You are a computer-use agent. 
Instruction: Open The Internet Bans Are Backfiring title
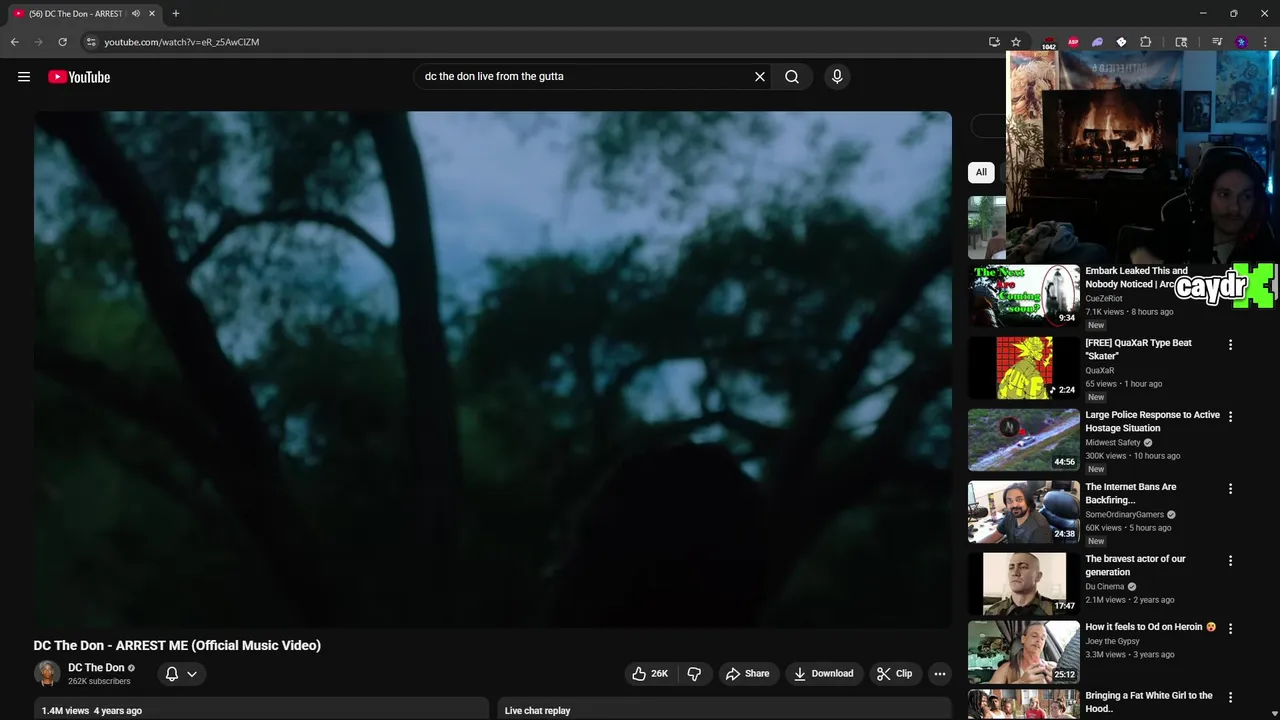[x=1131, y=494]
